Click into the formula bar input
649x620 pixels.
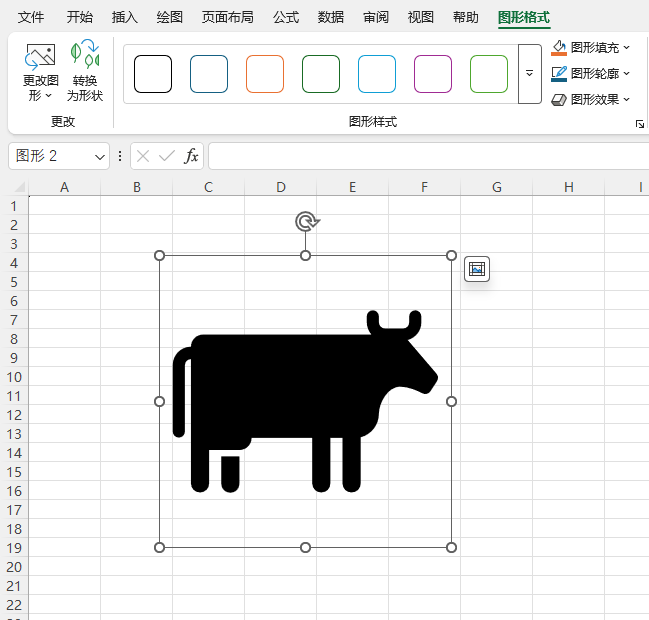428,156
